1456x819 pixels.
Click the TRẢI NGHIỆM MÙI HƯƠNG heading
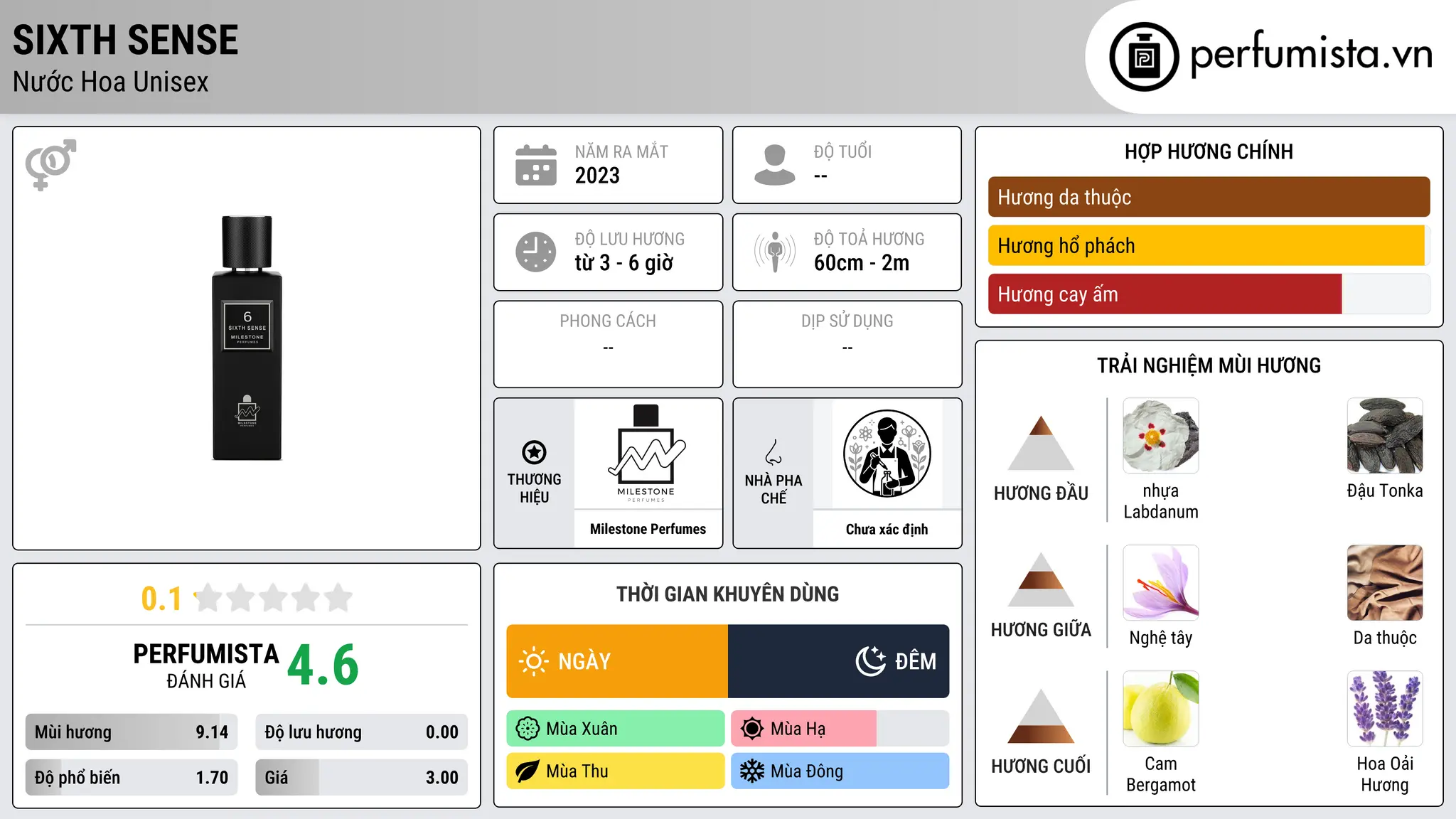[x=1209, y=365]
